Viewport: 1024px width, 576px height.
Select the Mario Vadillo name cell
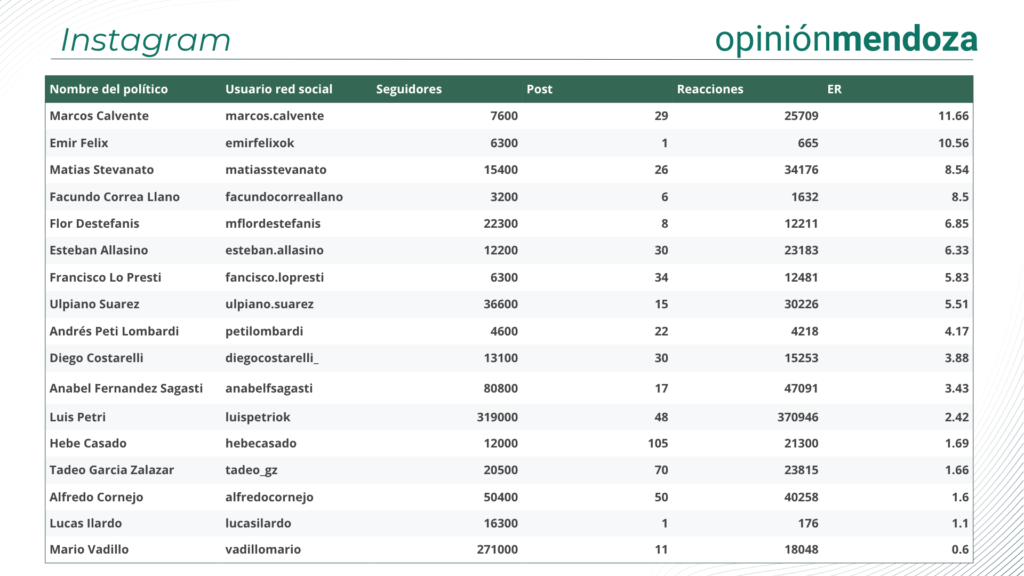pyautogui.click(x=89, y=549)
